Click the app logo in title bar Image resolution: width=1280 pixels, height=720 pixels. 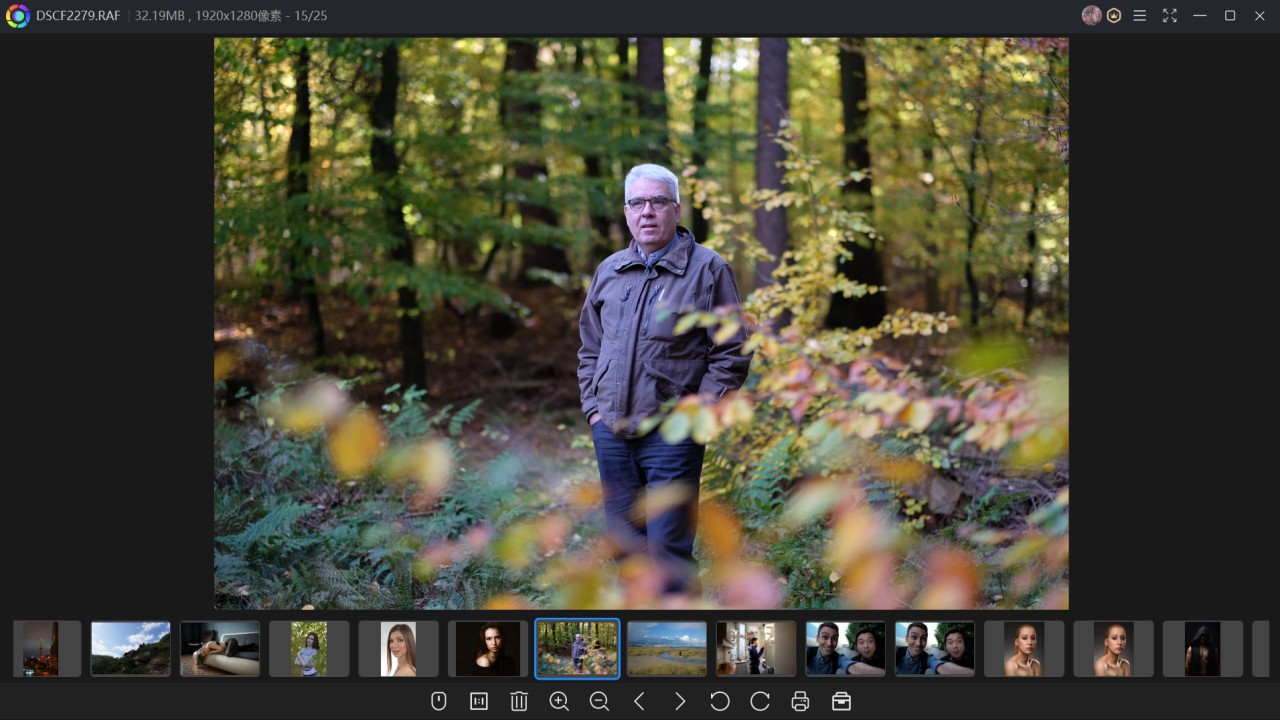pyautogui.click(x=17, y=16)
